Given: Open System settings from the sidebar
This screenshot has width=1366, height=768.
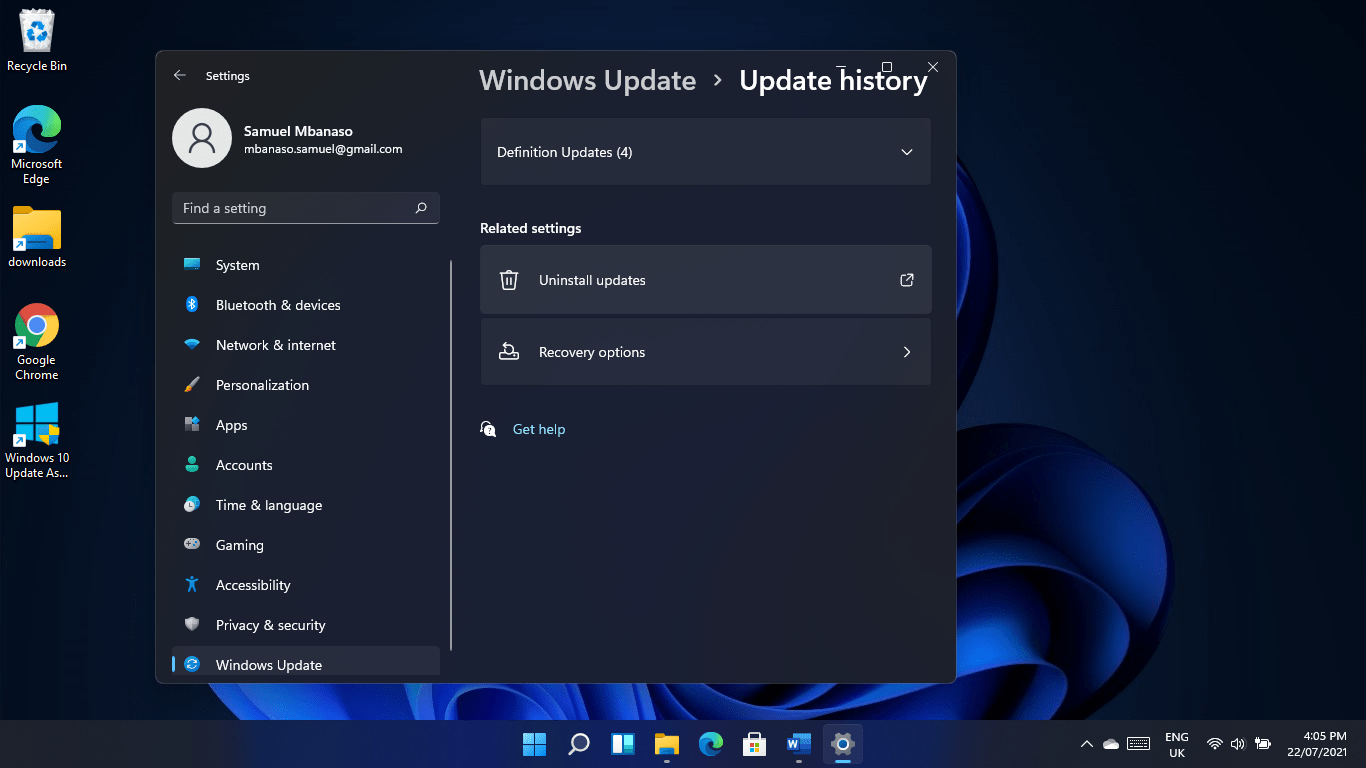Looking at the screenshot, I should [x=237, y=265].
